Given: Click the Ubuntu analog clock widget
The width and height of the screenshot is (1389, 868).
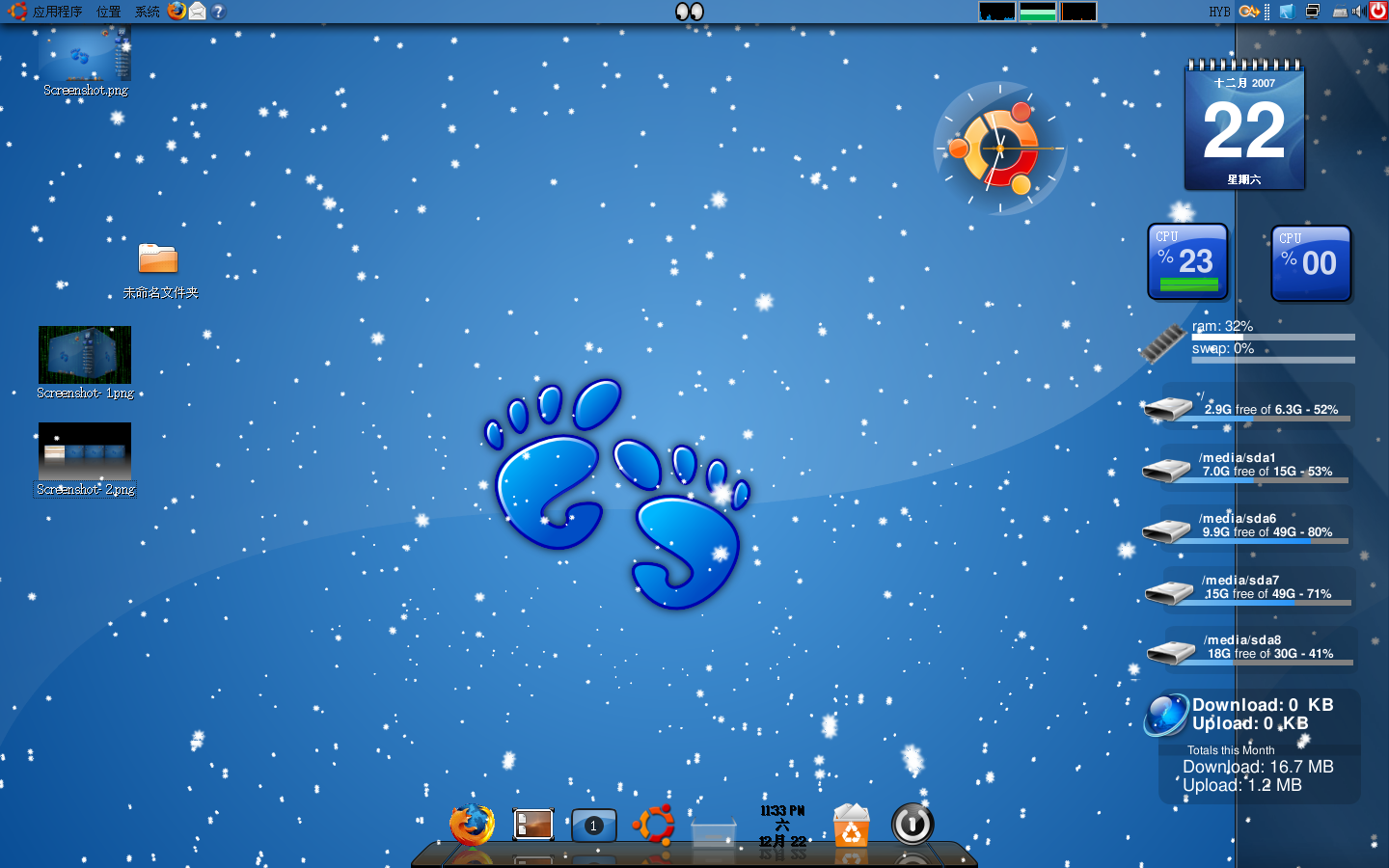Looking at the screenshot, I should click(1000, 148).
